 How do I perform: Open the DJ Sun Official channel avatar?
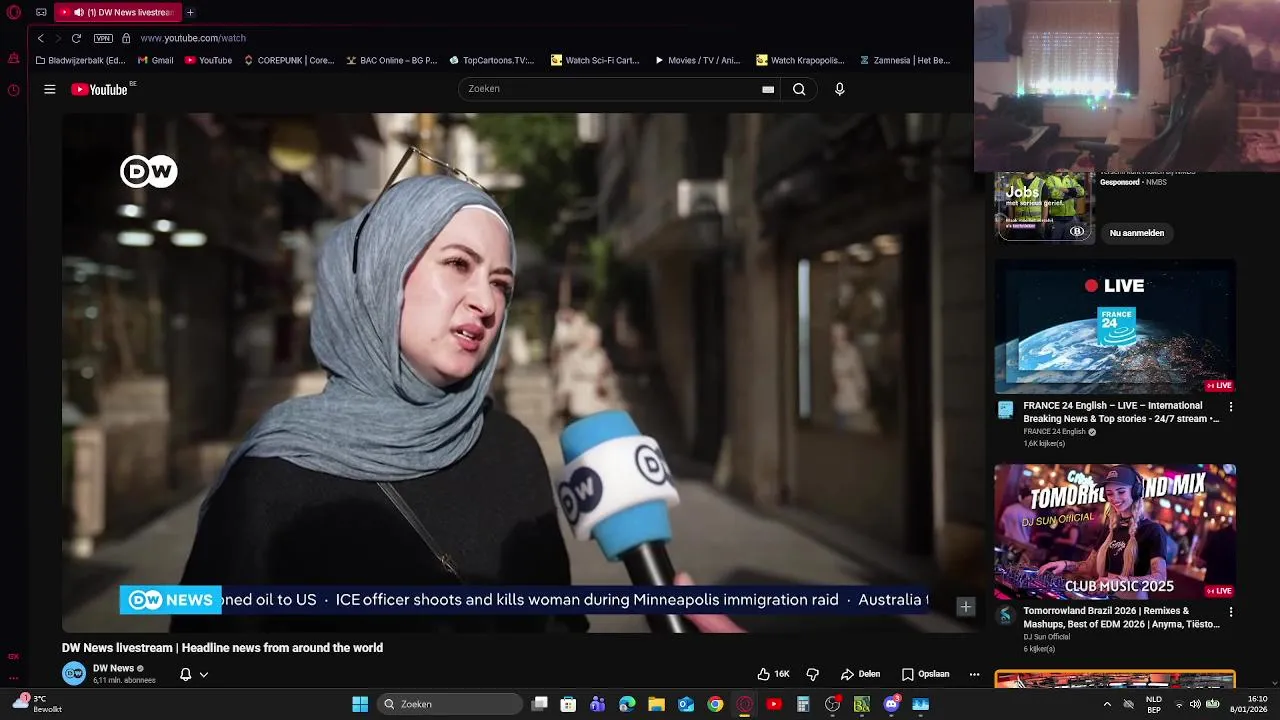1006,615
